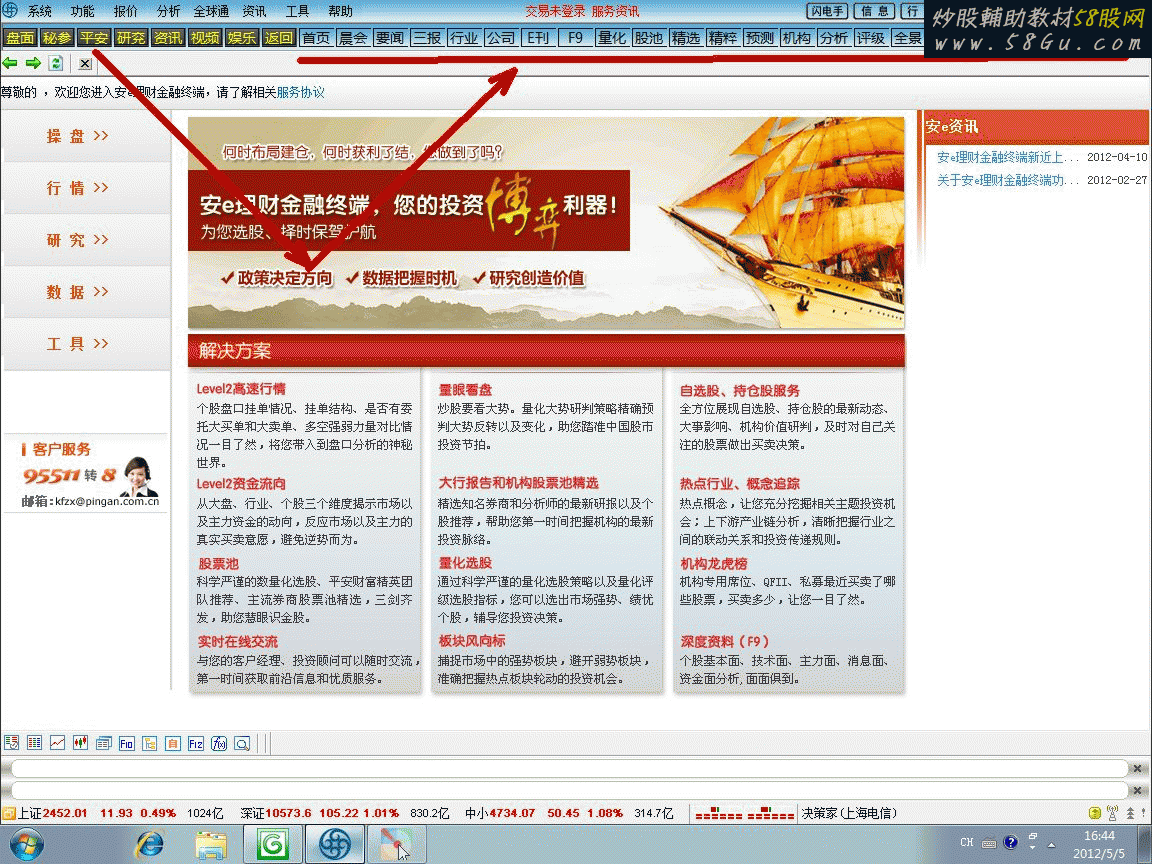Click the green back arrow icon
The image size is (1152, 864).
point(10,63)
